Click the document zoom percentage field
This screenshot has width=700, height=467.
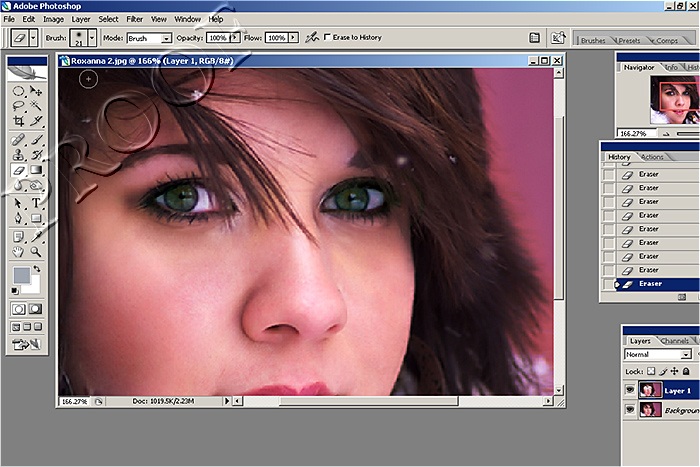point(74,401)
